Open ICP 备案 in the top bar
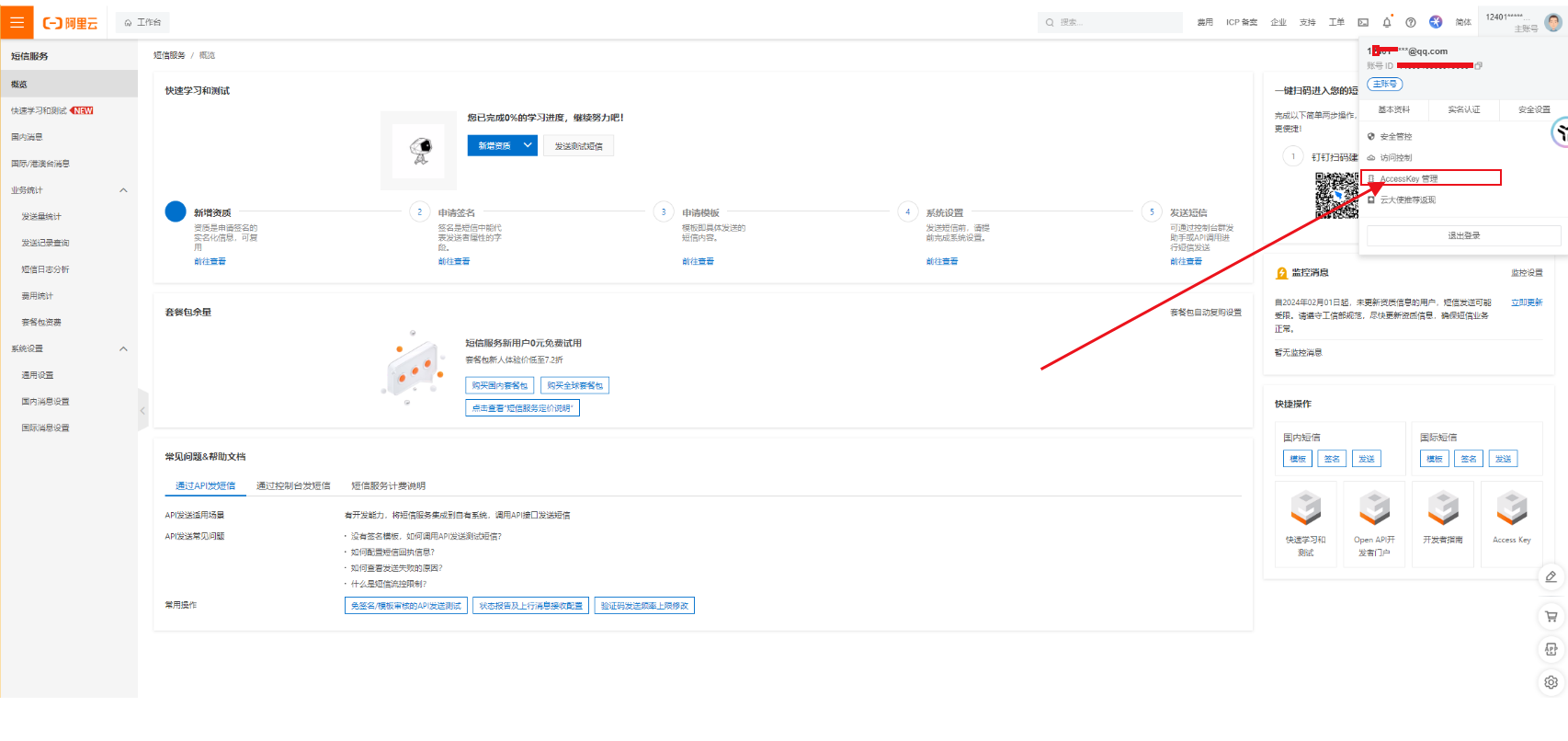The image size is (1568, 741). click(1242, 22)
